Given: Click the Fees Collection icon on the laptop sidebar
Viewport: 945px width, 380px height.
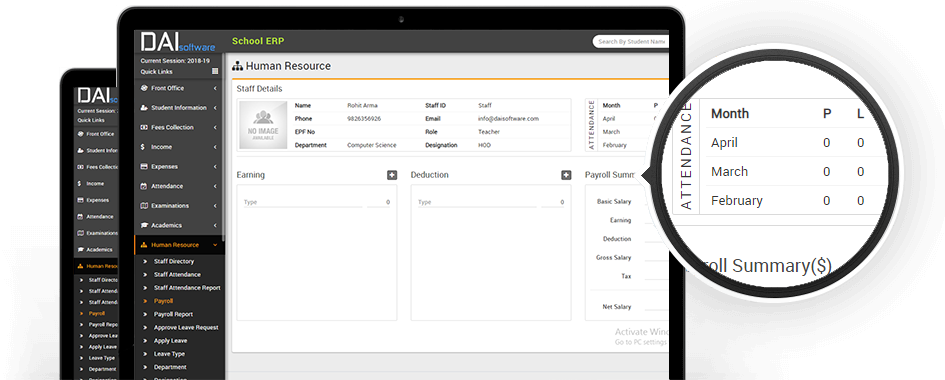Looking at the screenshot, I should 144,127.
